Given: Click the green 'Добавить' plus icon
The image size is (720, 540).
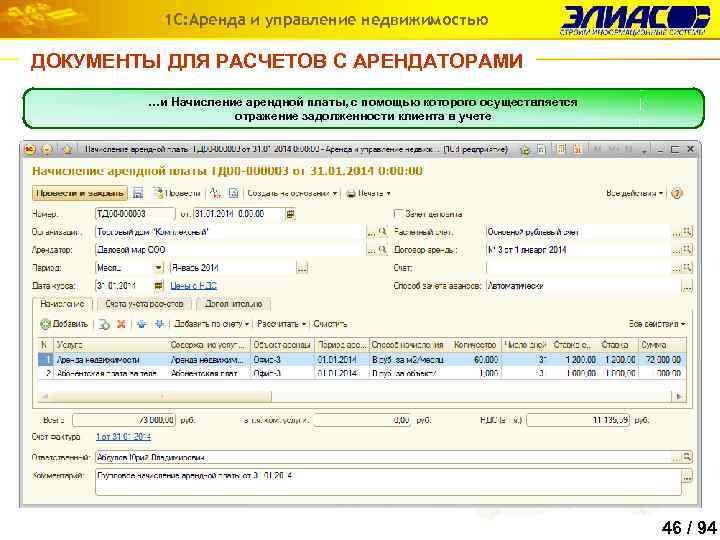Looking at the screenshot, I should click(45, 324).
